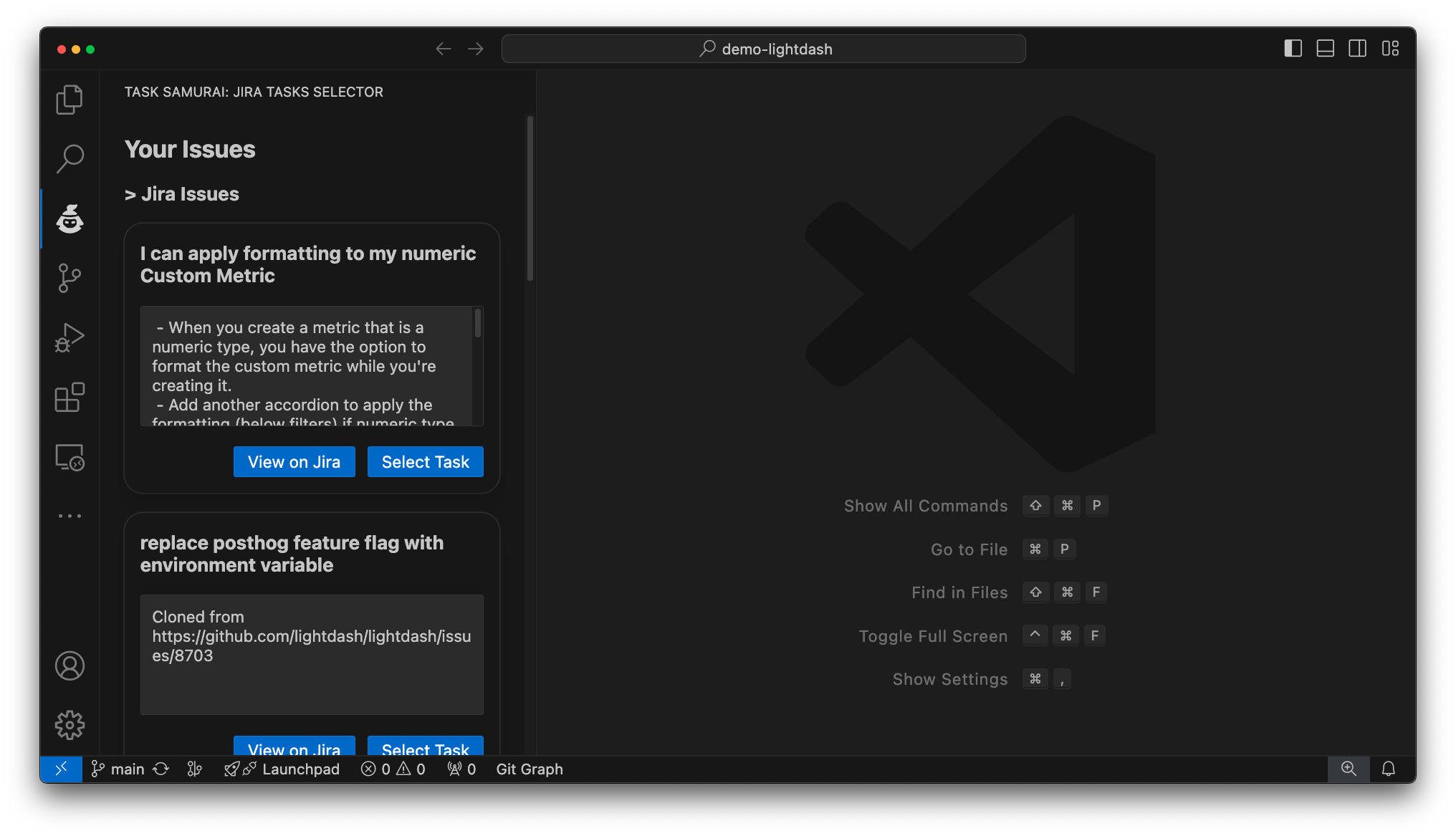This screenshot has height=836, width=1456.
Task: Open the Customize Layout picker
Action: 1392,48
